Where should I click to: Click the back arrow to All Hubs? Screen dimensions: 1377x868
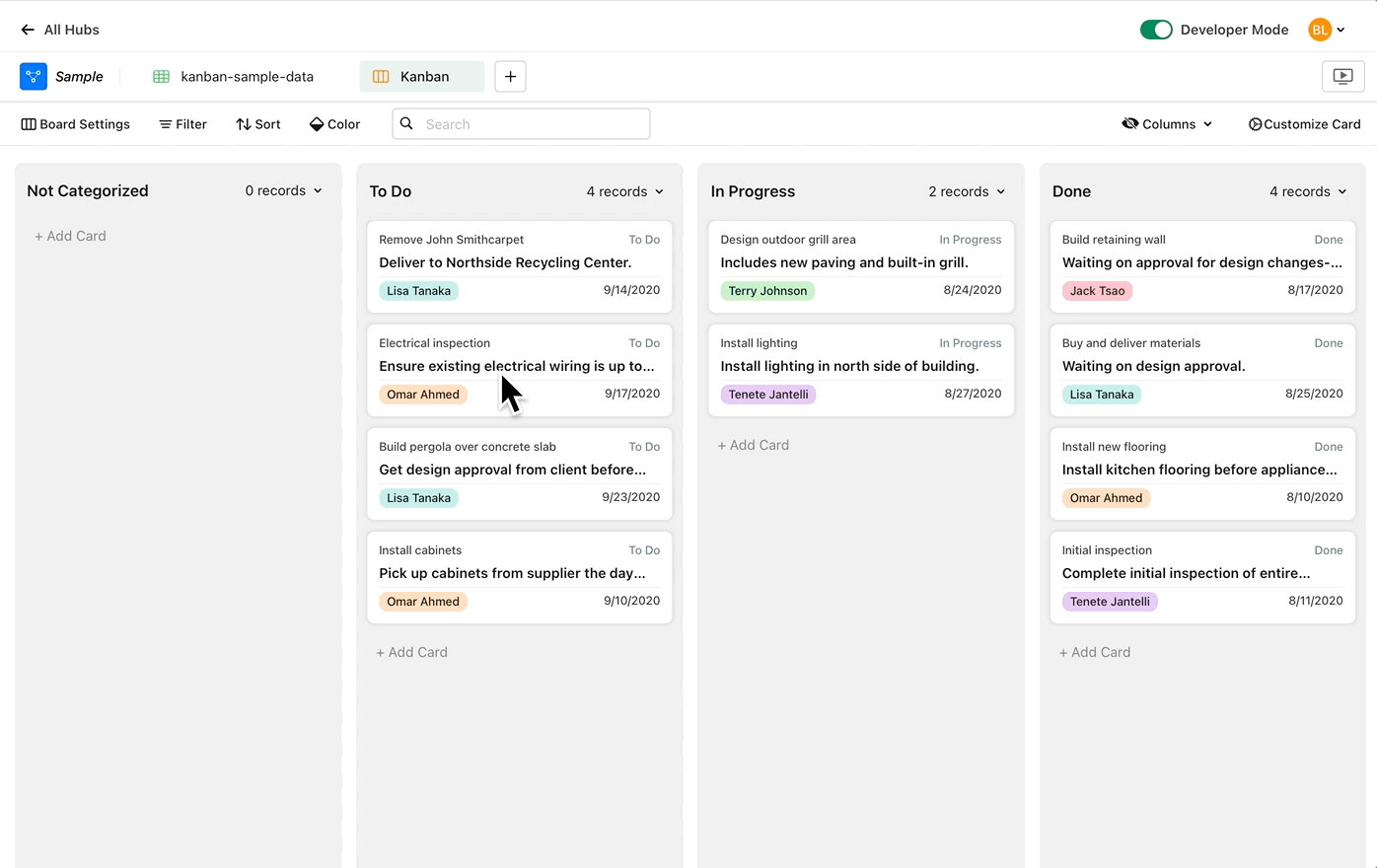coord(28,30)
